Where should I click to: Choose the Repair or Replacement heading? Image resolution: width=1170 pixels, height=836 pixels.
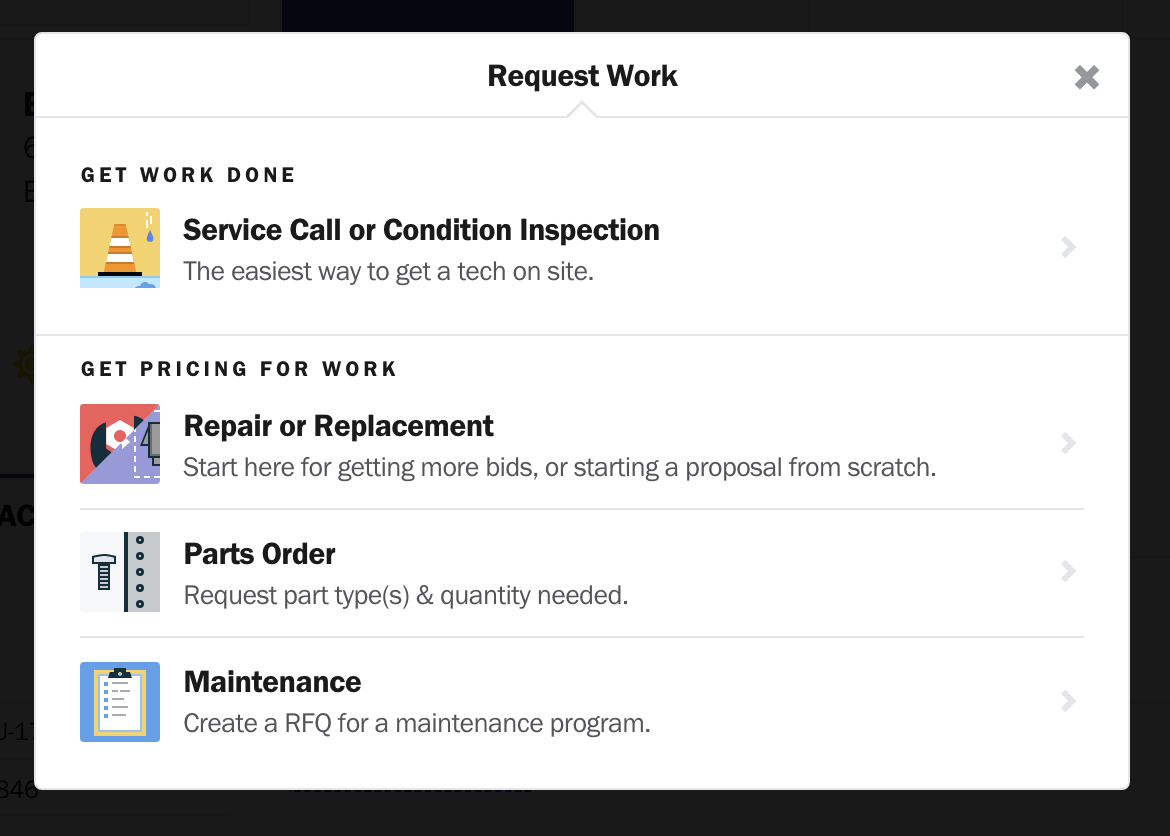[339, 426]
